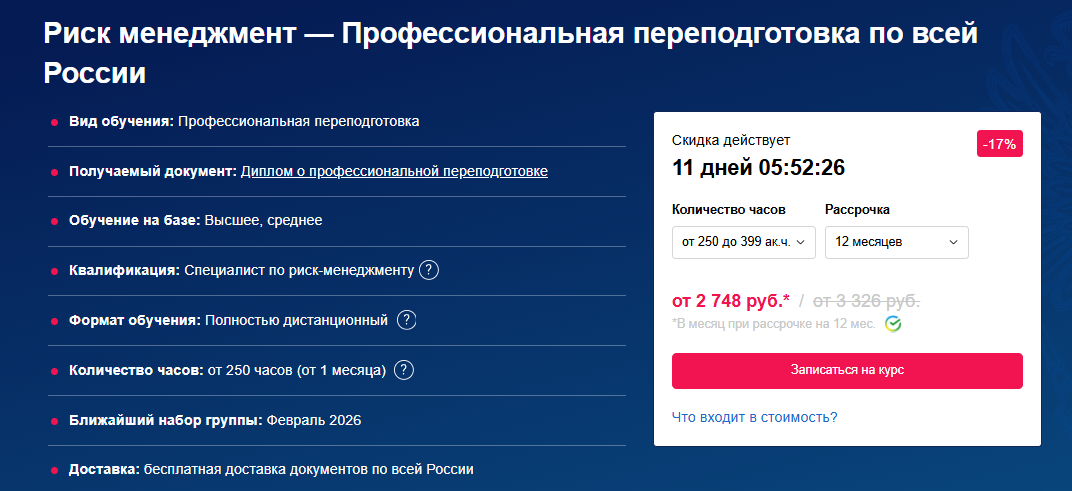This screenshot has width=1072, height=491.
Task: Click the 'Рассрочка' label above the dropdown
Action: (857, 210)
